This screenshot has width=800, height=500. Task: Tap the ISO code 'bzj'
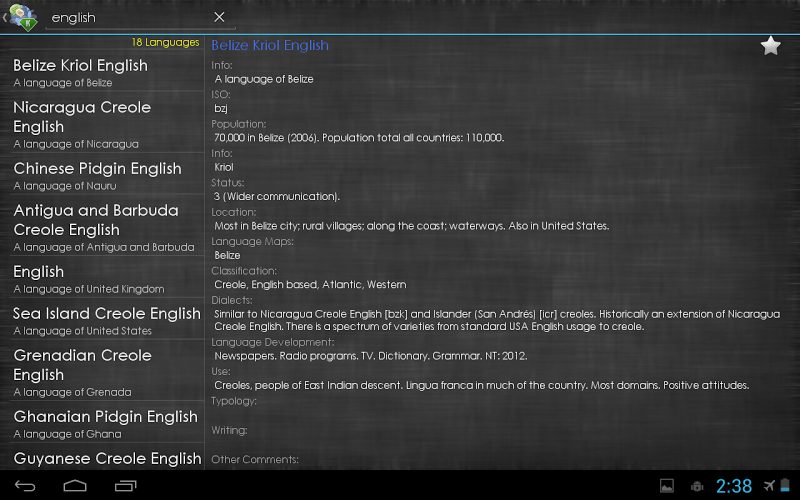221,109
